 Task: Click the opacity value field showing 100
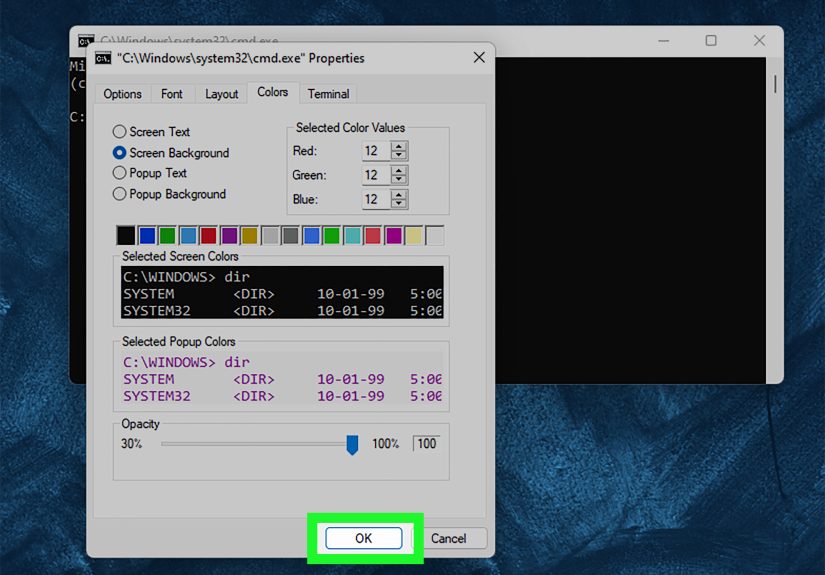pos(426,443)
